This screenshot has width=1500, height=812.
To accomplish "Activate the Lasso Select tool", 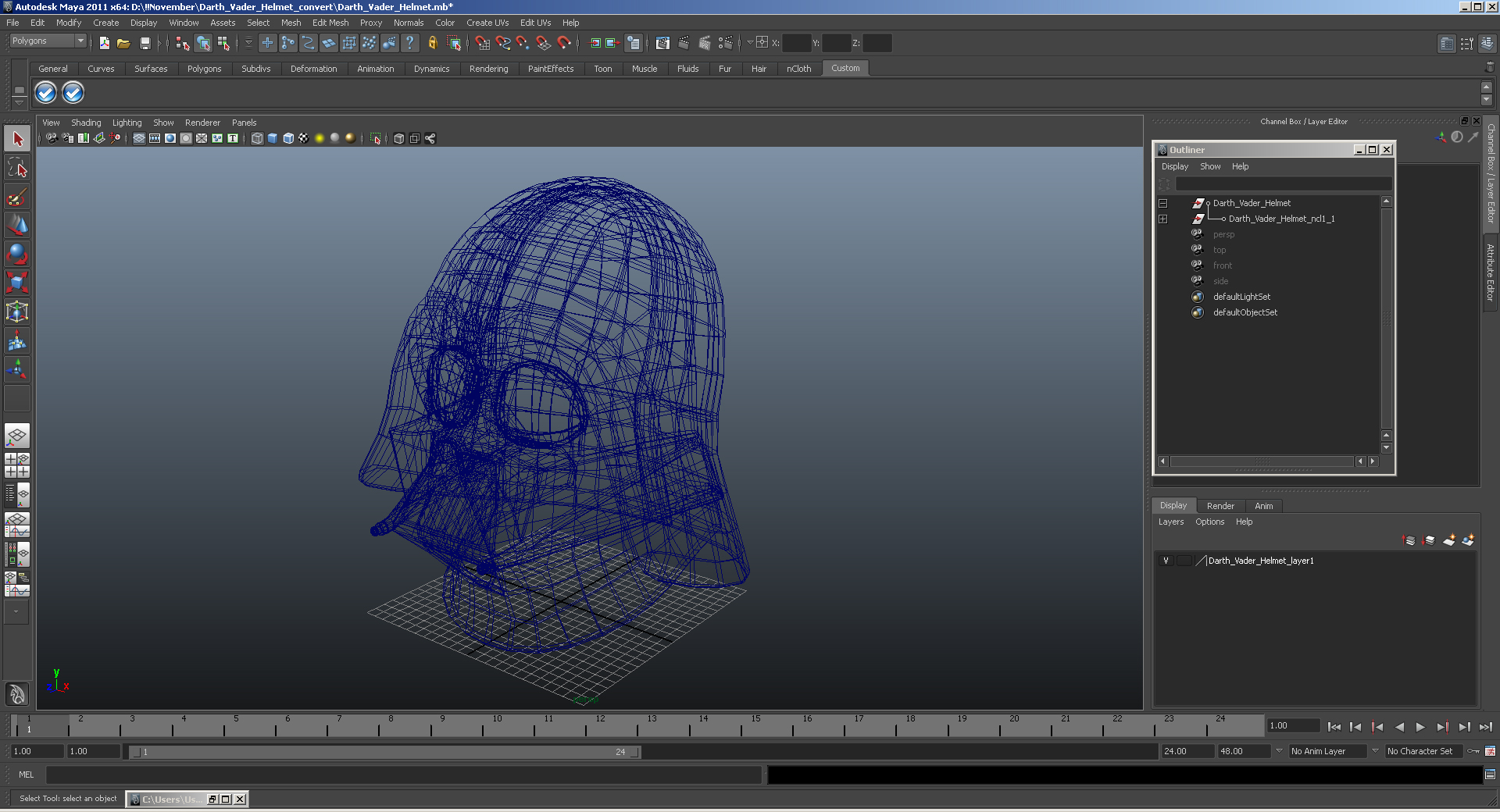I will tap(17, 167).
